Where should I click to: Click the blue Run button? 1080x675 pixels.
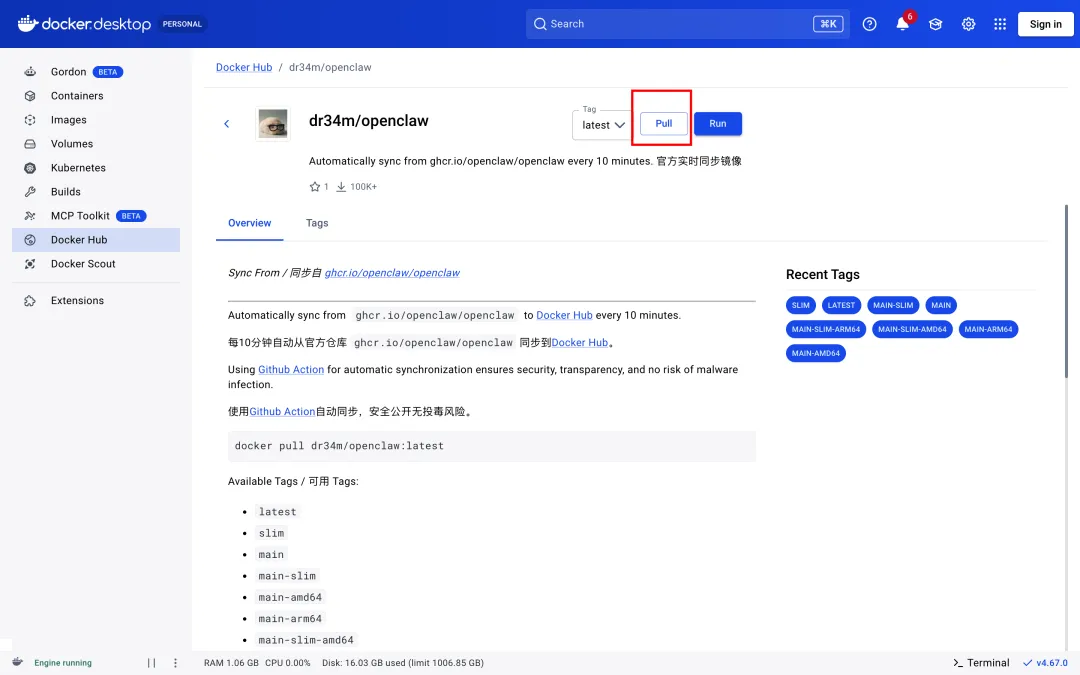[718, 123]
